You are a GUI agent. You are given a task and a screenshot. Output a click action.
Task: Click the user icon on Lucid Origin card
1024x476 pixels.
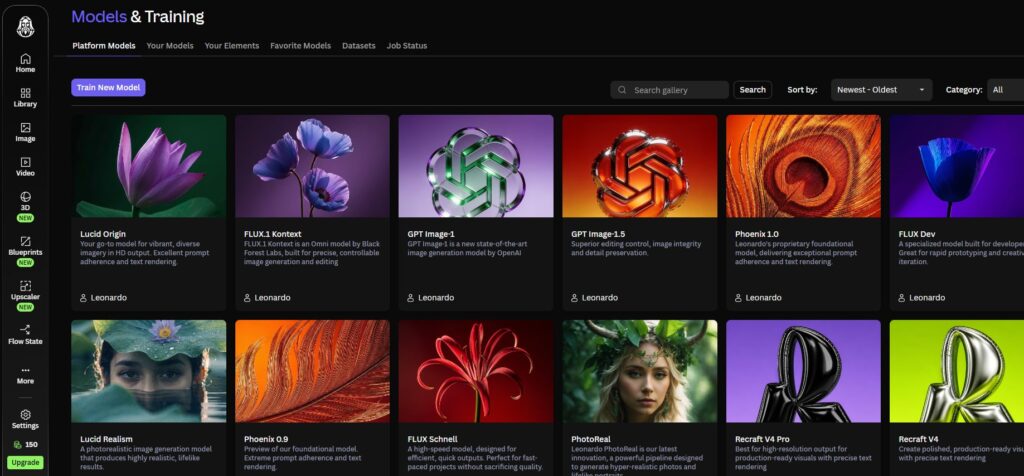[84, 298]
